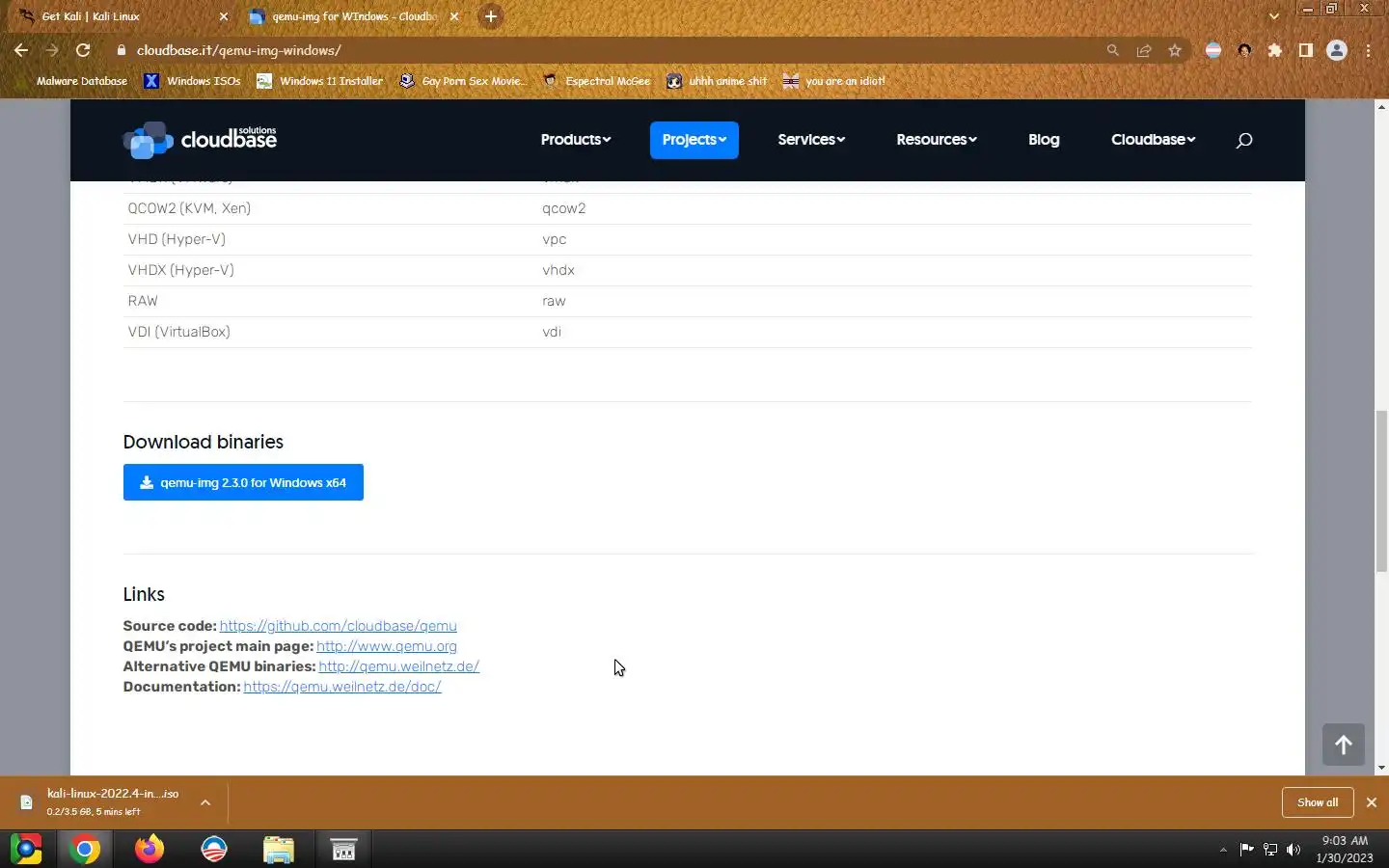Open the qemu.weilnetz.de alternative binaries link
1389x868 pixels.
pyautogui.click(x=399, y=666)
